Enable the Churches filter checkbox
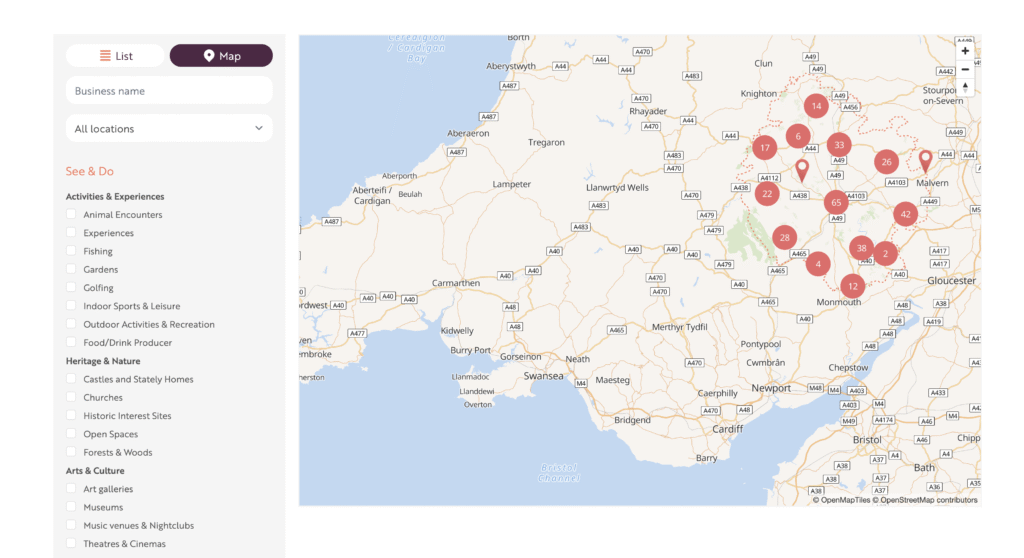The height and width of the screenshot is (558, 1024). (71, 397)
